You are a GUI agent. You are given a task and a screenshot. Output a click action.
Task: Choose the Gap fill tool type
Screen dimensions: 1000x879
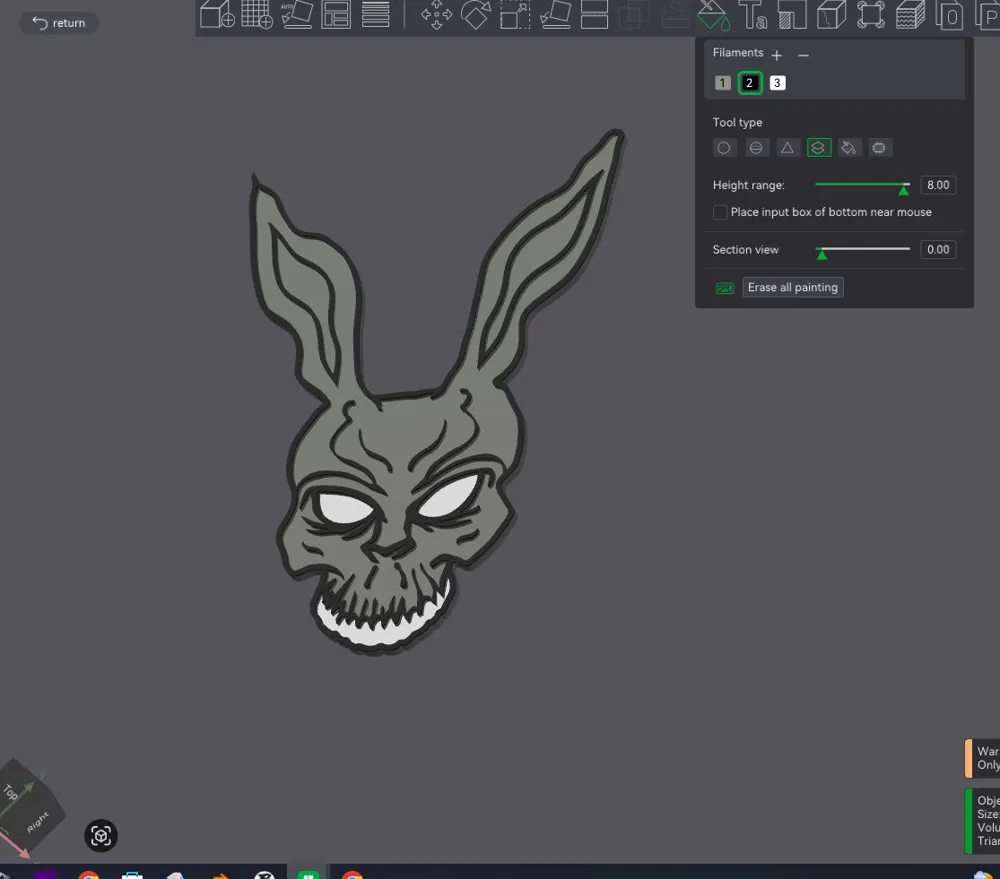click(879, 148)
